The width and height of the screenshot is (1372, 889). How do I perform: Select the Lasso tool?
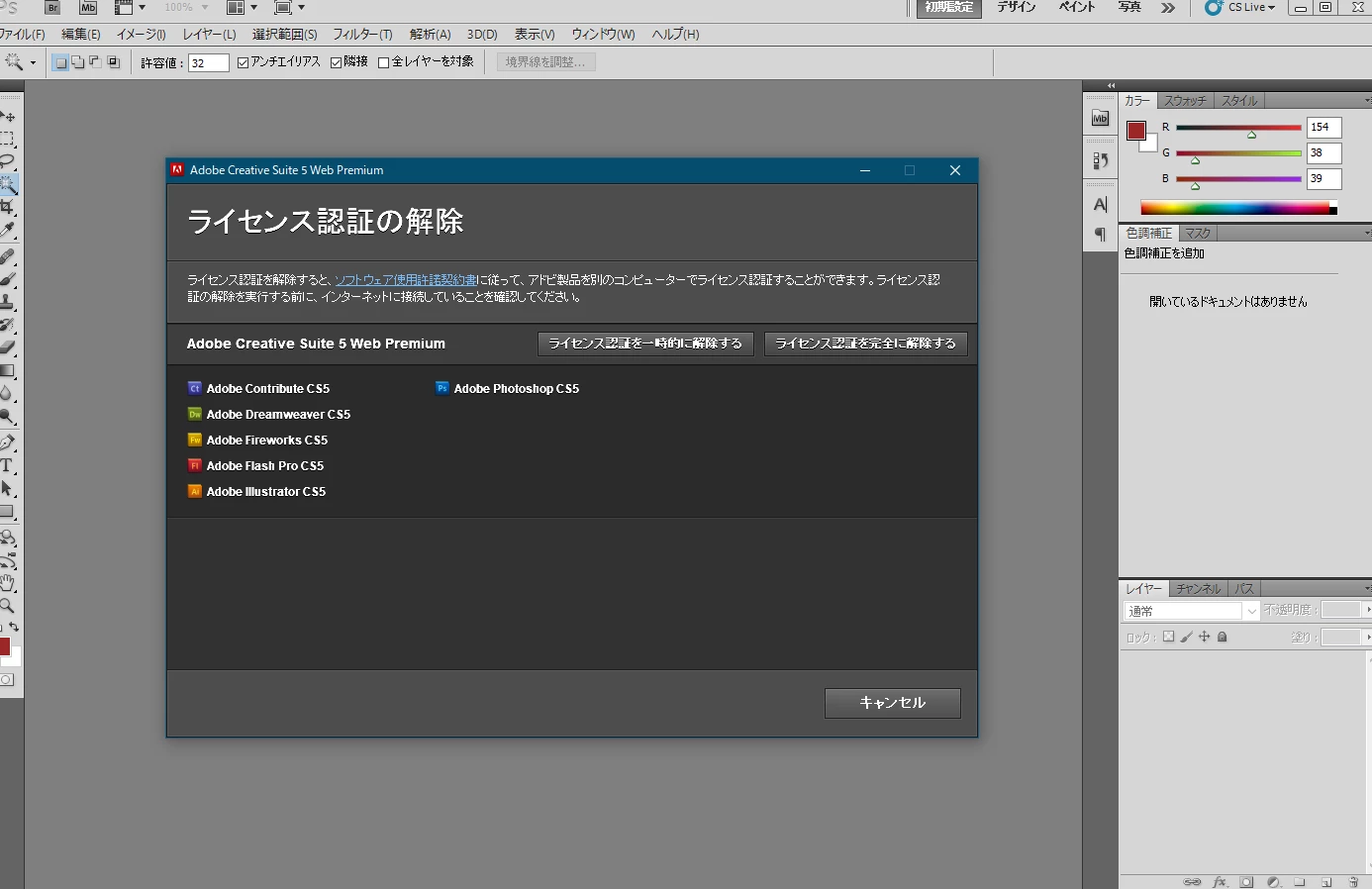tap(8, 161)
